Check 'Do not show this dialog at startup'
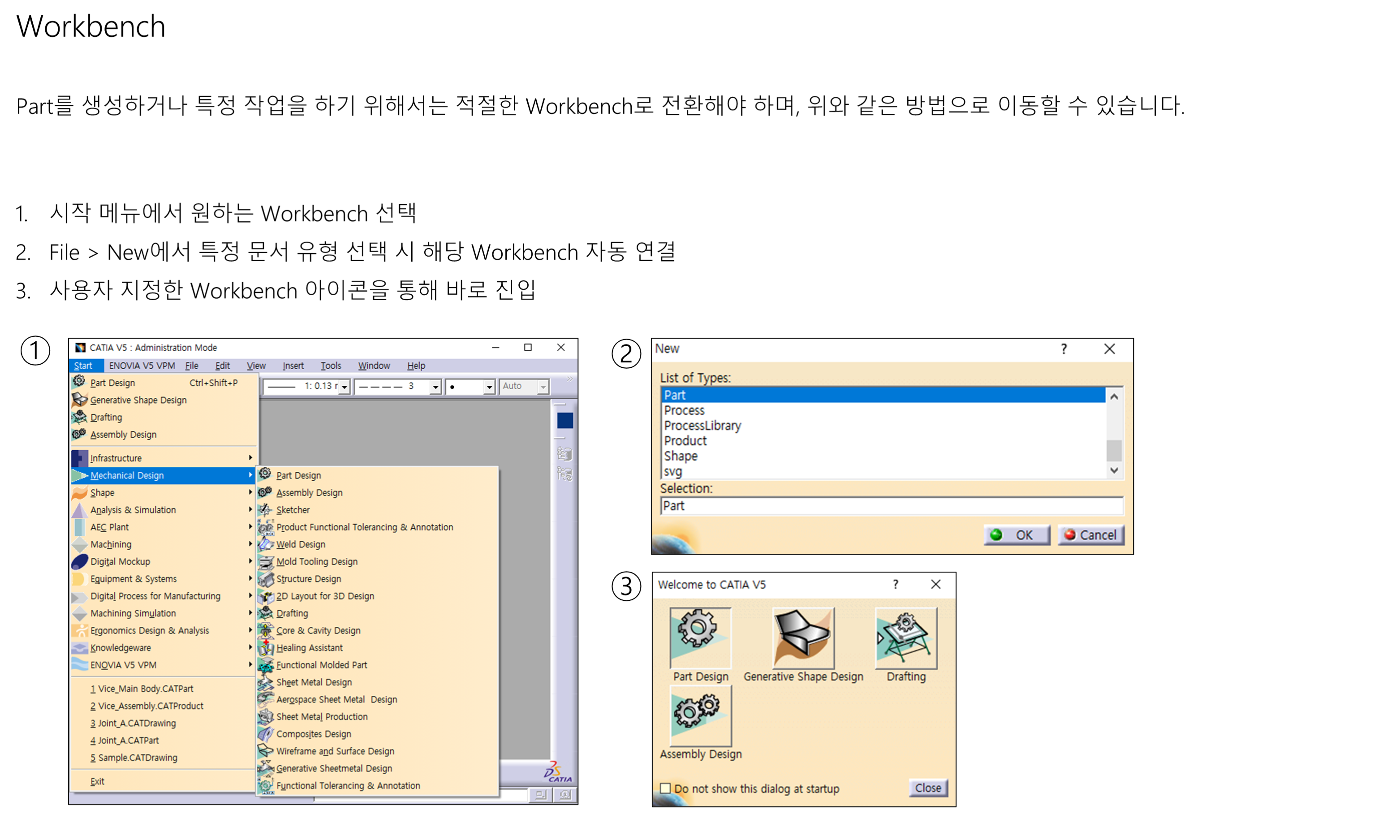Viewport: 1400px width, 840px height. point(665,788)
